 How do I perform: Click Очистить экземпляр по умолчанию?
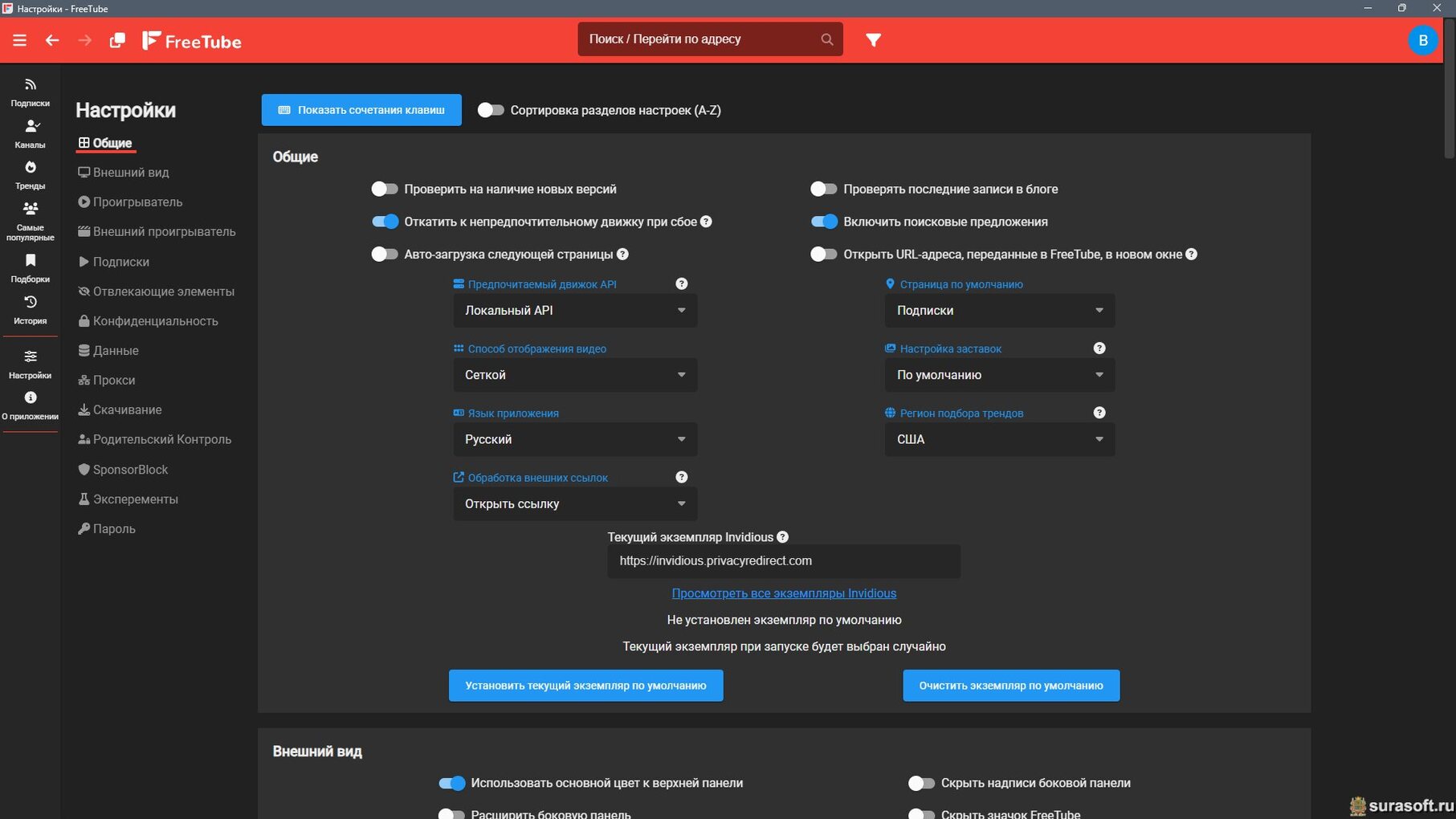point(1011,686)
